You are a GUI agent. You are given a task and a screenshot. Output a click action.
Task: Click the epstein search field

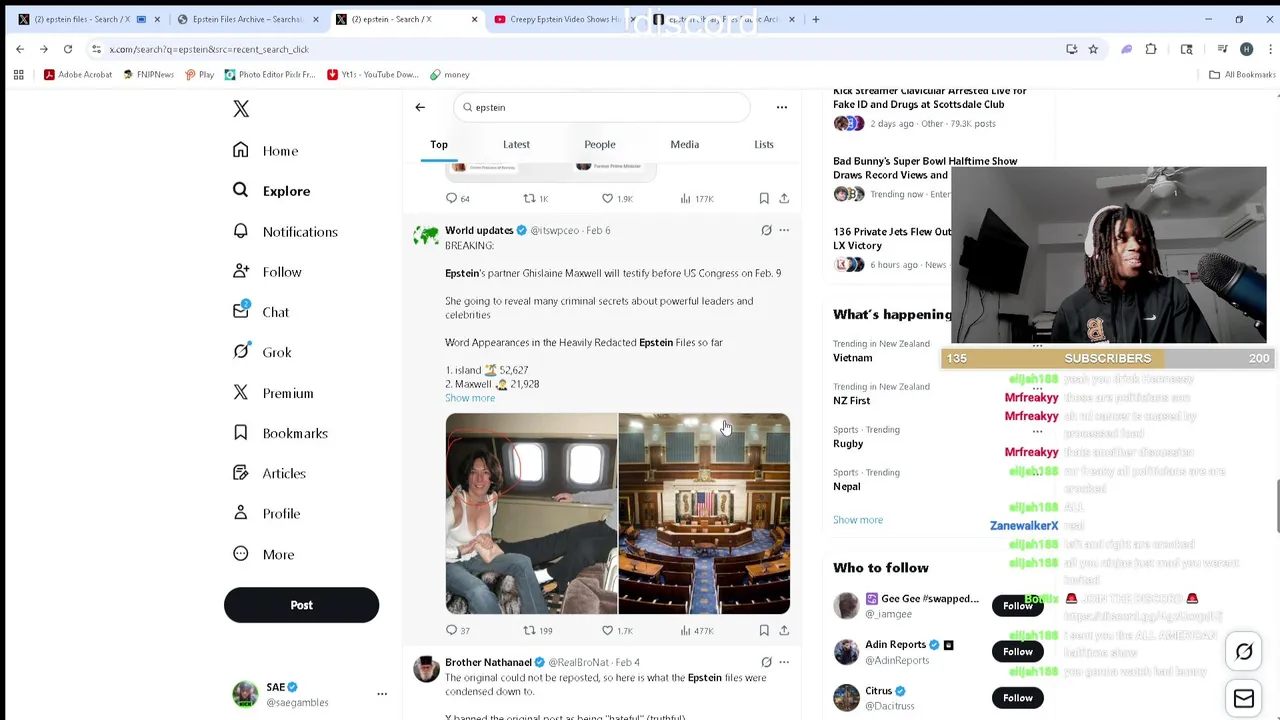[x=600, y=107]
